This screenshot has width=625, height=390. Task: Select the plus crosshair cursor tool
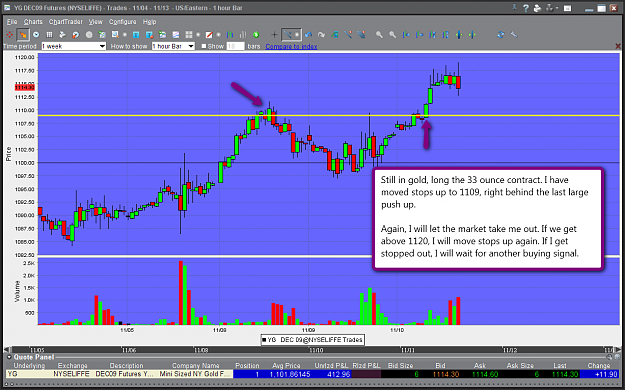click(274, 35)
